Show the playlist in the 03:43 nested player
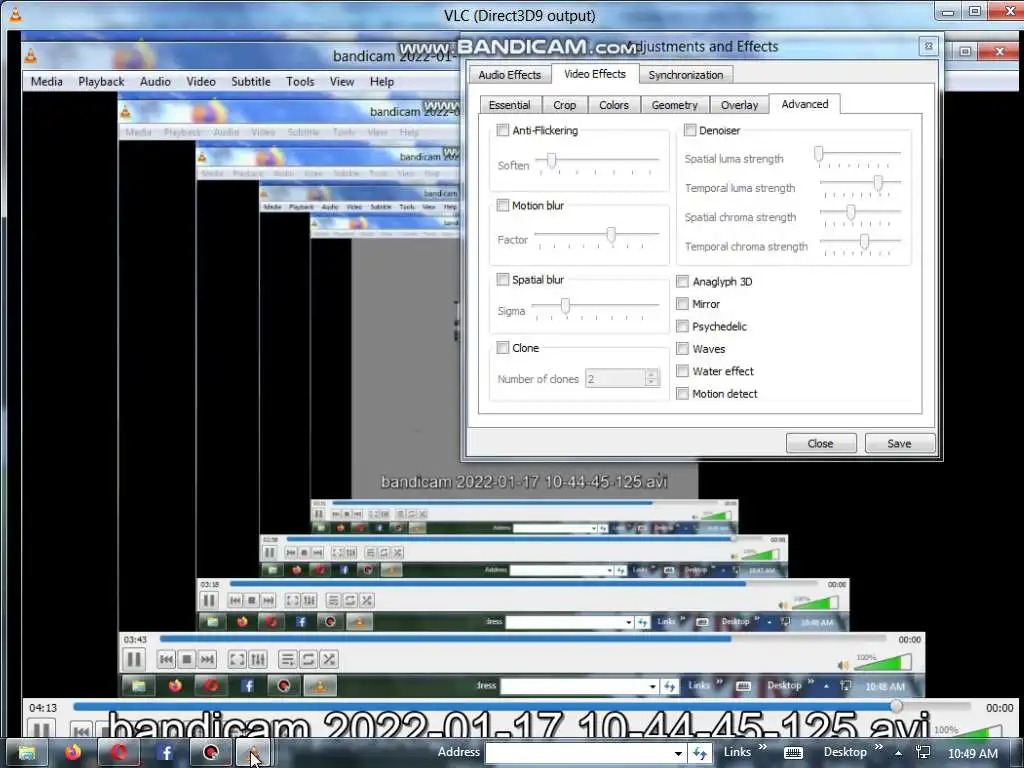The width and height of the screenshot is (1024, 768). point(287,660)
